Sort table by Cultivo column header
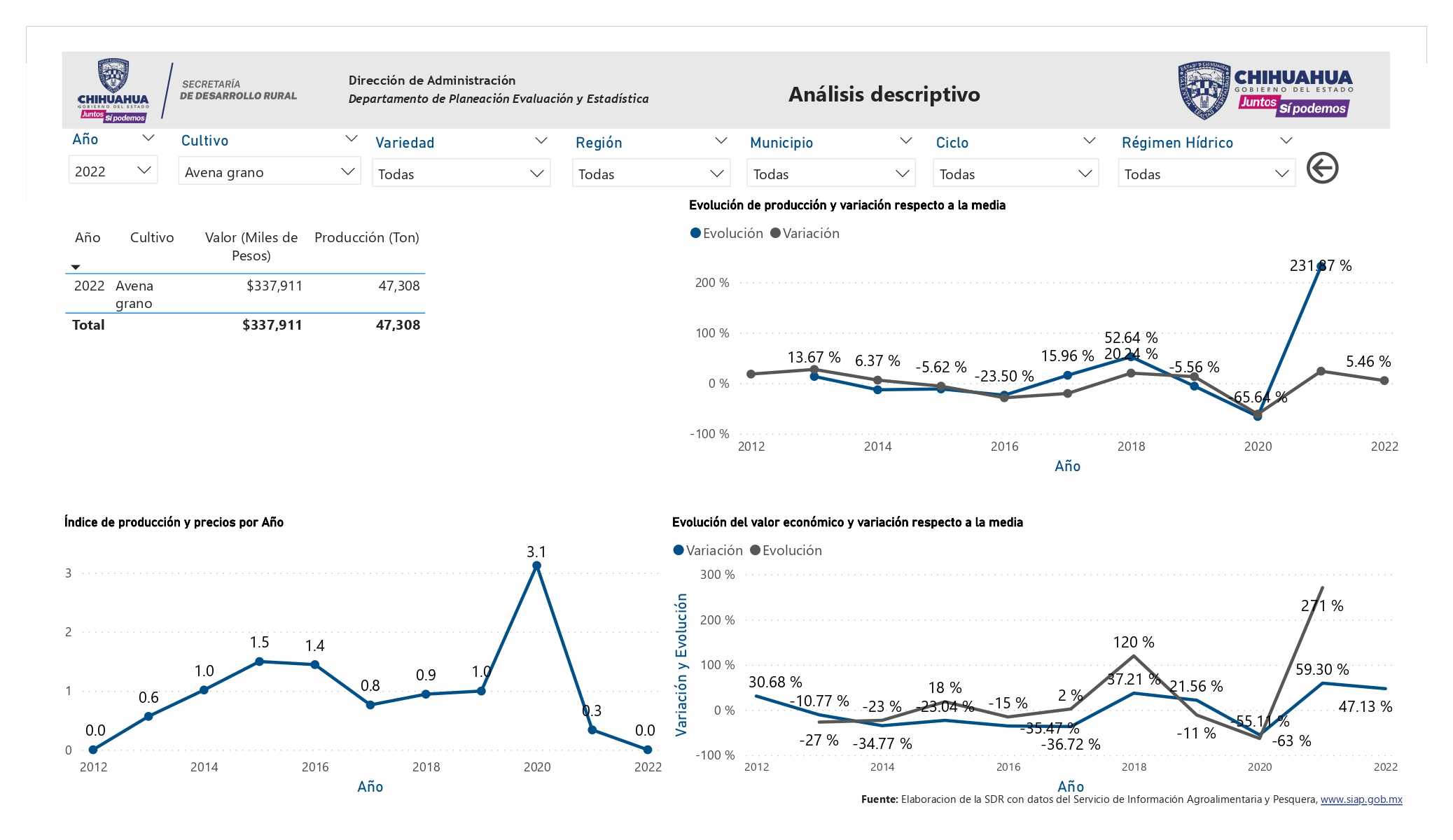The width and height of the screenshot is (1453, 840). click(152, 237)
